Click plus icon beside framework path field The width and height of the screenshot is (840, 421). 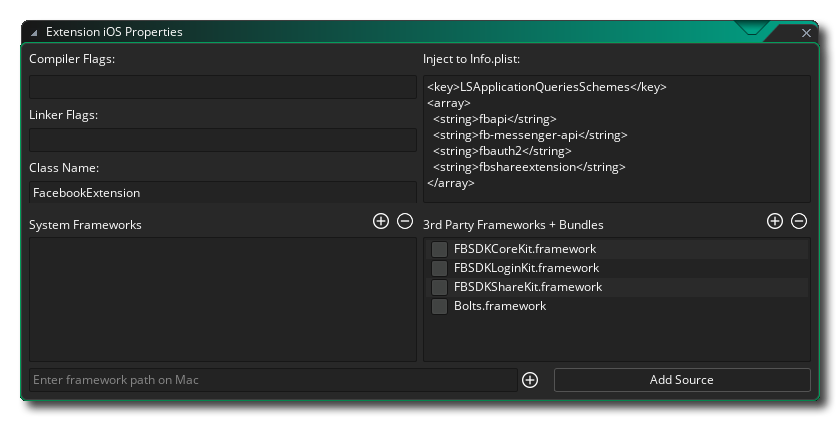(x=530, y=380)
